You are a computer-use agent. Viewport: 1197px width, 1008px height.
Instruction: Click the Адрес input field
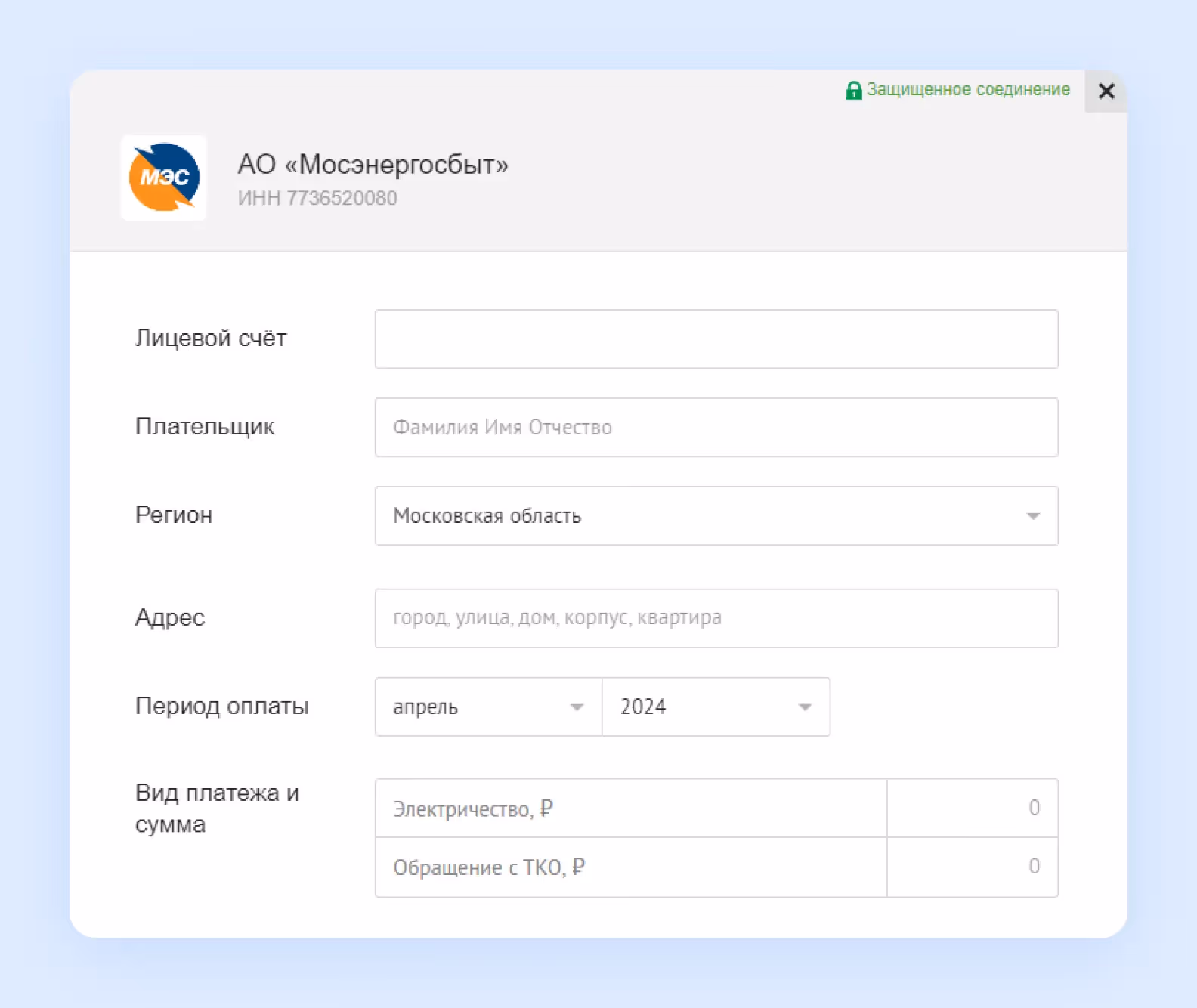[716, 618]
